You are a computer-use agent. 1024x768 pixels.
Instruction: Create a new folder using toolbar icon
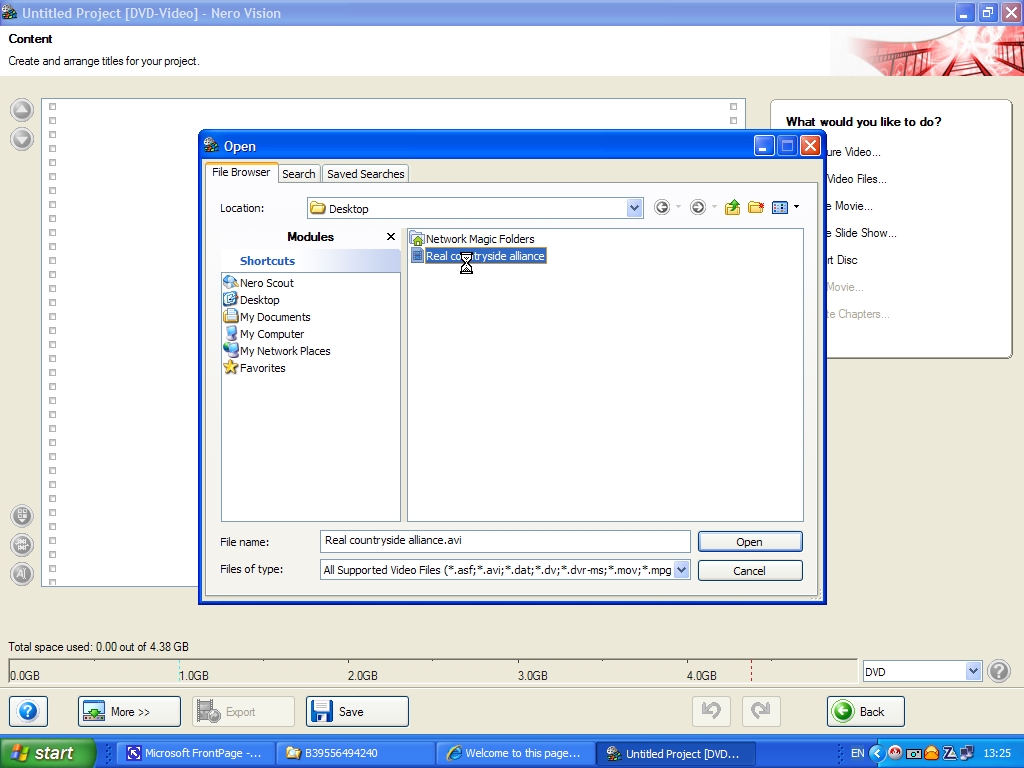756,208
